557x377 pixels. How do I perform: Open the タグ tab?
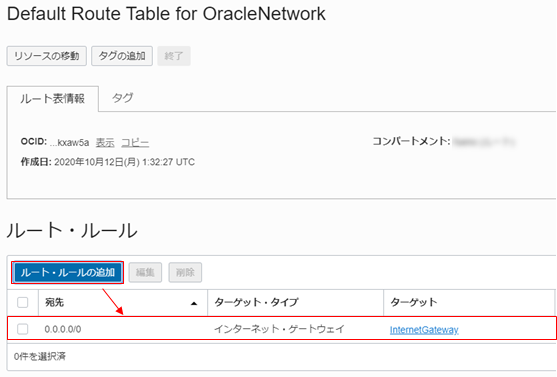(x=122, y=98)
